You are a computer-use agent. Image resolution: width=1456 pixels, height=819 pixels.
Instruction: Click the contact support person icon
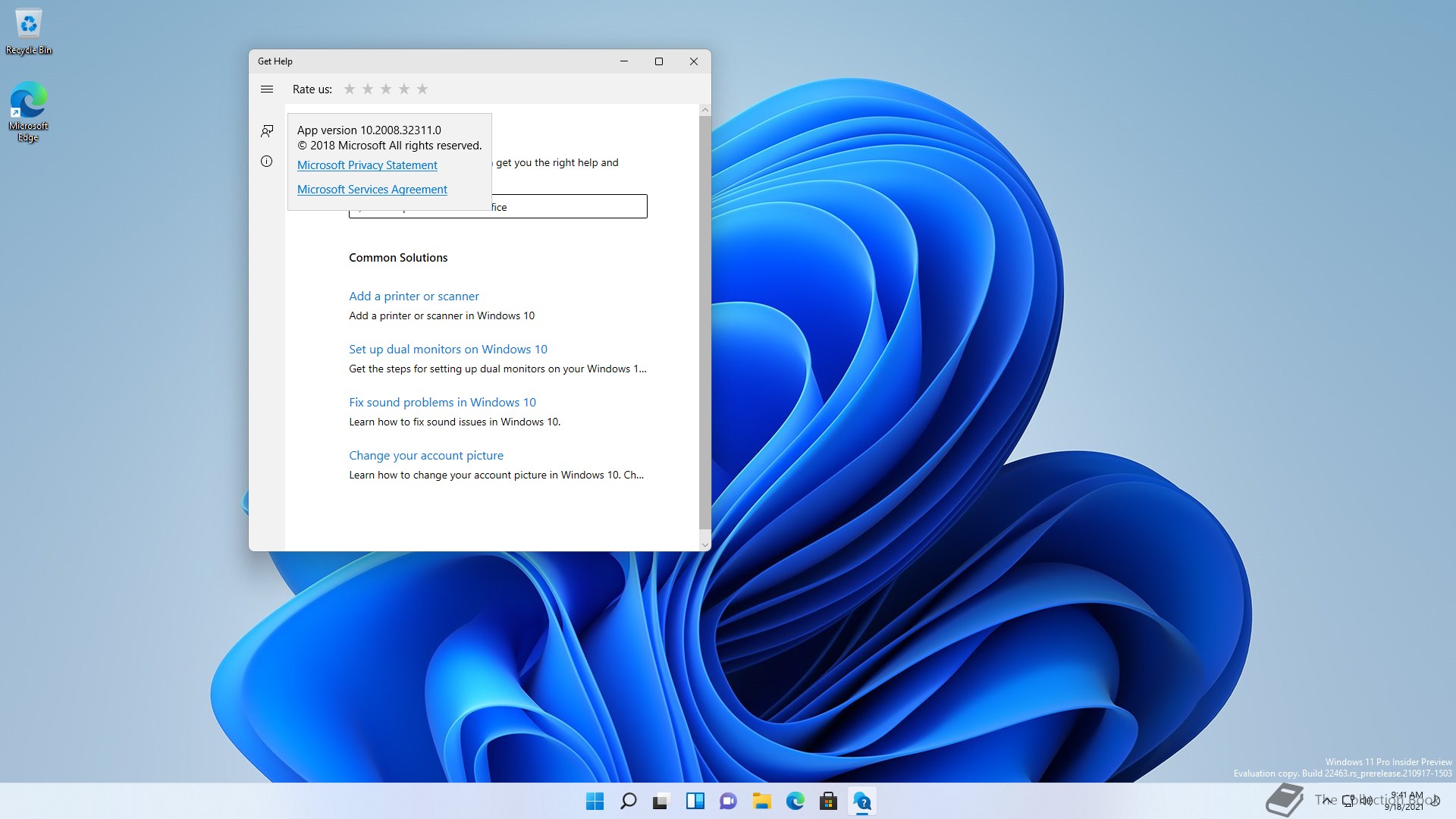(267, 131)
